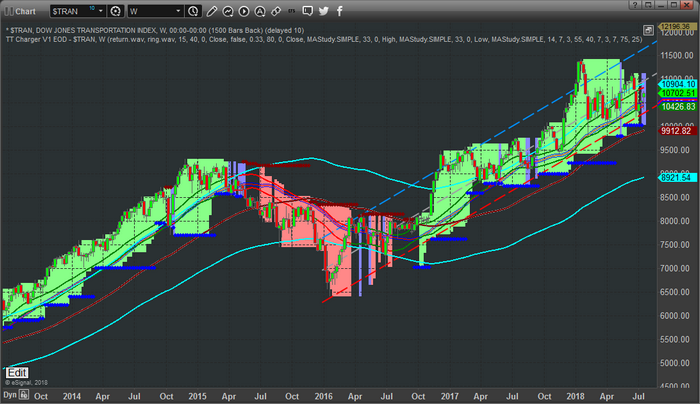Click the eSignal 2018 copyright text
Viewport: 700px width, 404px height.
pyautogui.click(x=26, y=383)
